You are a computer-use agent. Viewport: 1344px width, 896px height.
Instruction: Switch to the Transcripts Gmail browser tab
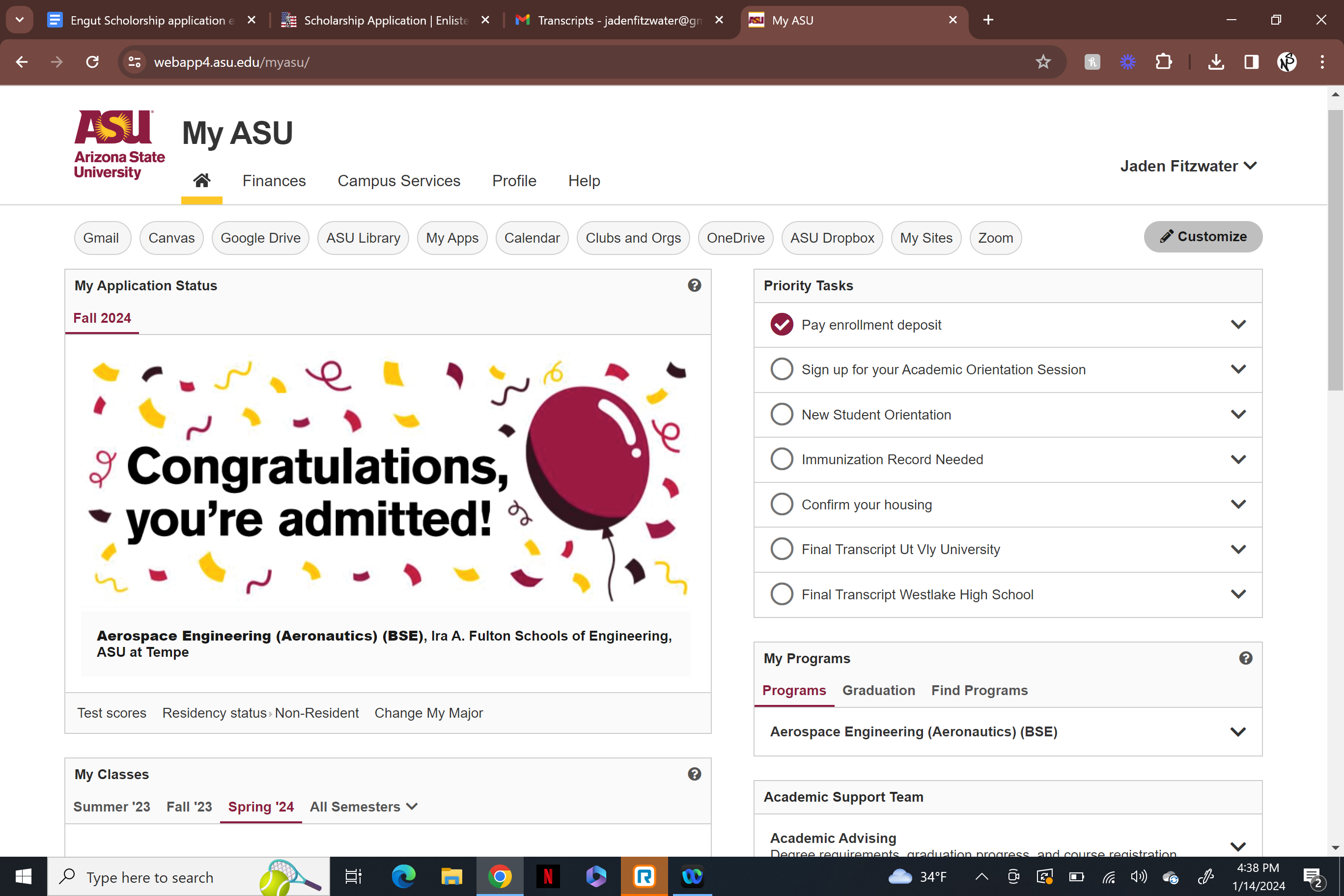point(620,20)
